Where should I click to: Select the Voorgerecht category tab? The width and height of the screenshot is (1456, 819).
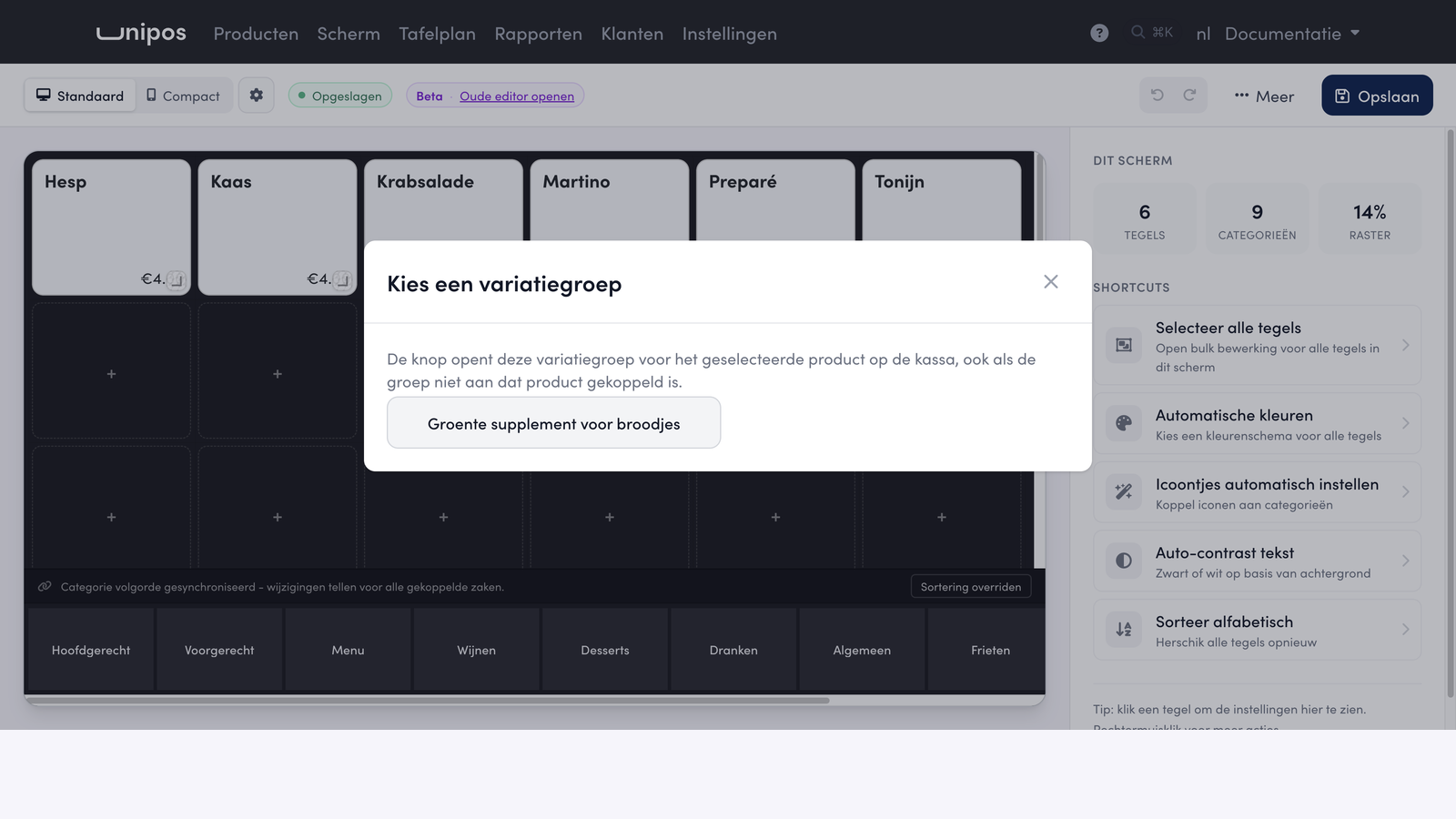(x=219, y=650)
